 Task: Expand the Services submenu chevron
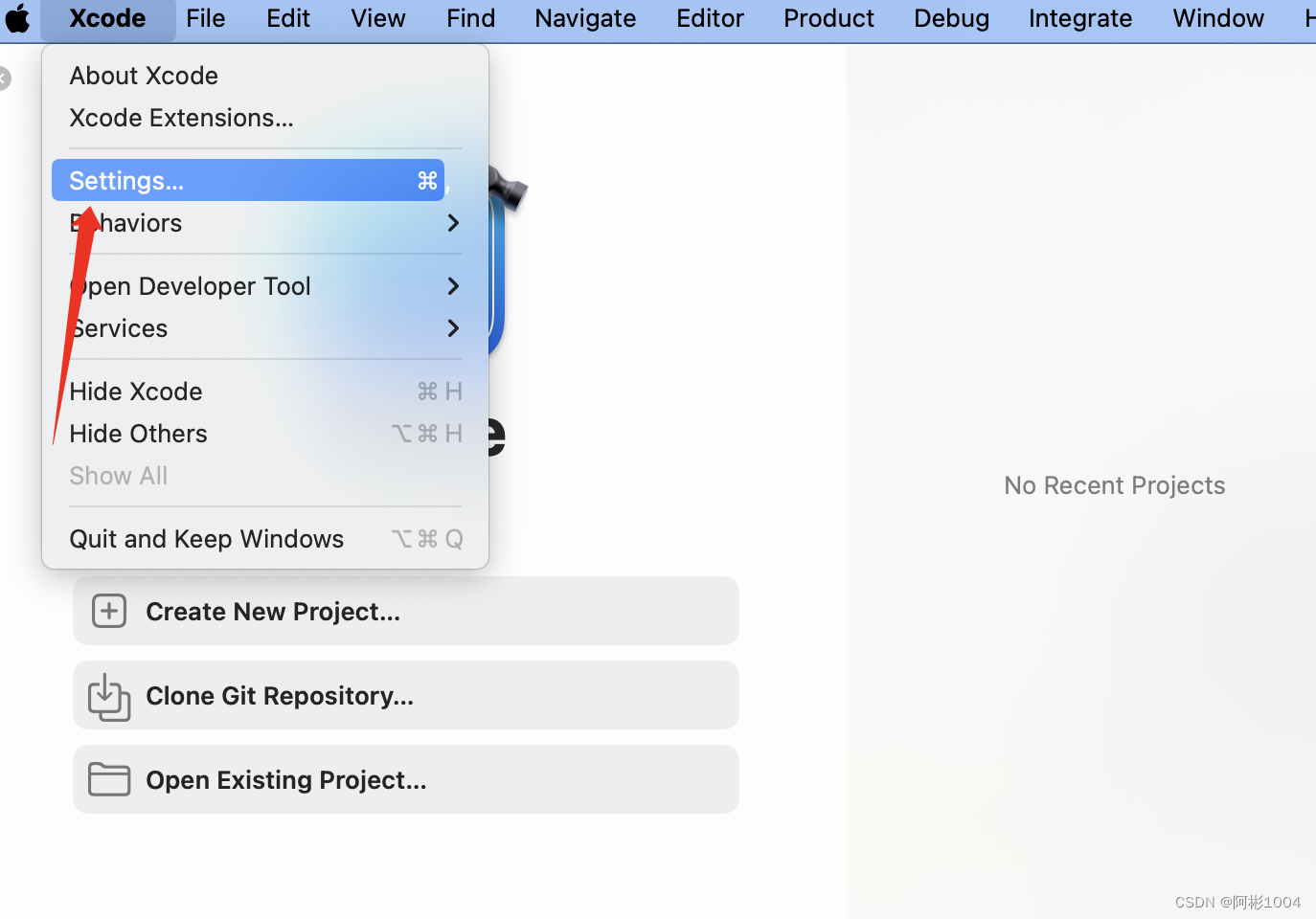pyautogui.click(x=453, y=328)
